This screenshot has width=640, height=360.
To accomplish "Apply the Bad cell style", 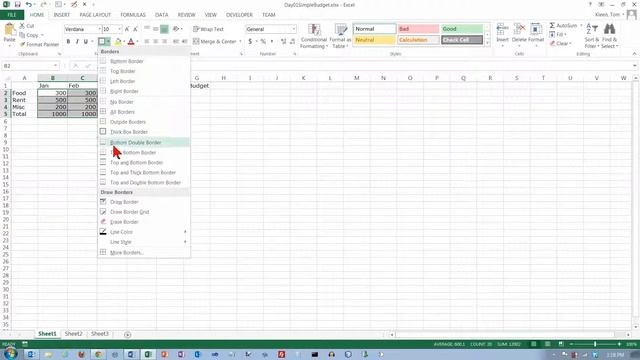I will click(418, 29).
